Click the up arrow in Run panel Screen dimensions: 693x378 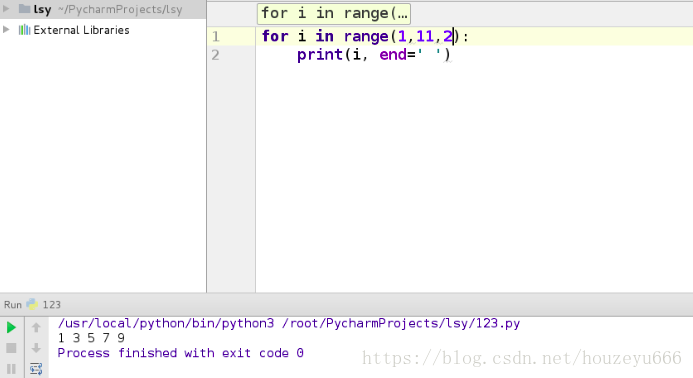[36, 328]
